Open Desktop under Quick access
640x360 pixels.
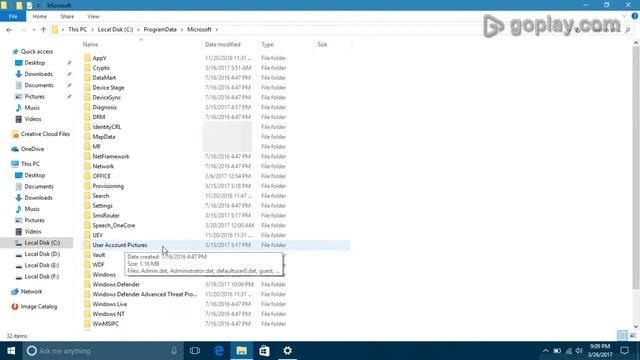tap(35, 63)
